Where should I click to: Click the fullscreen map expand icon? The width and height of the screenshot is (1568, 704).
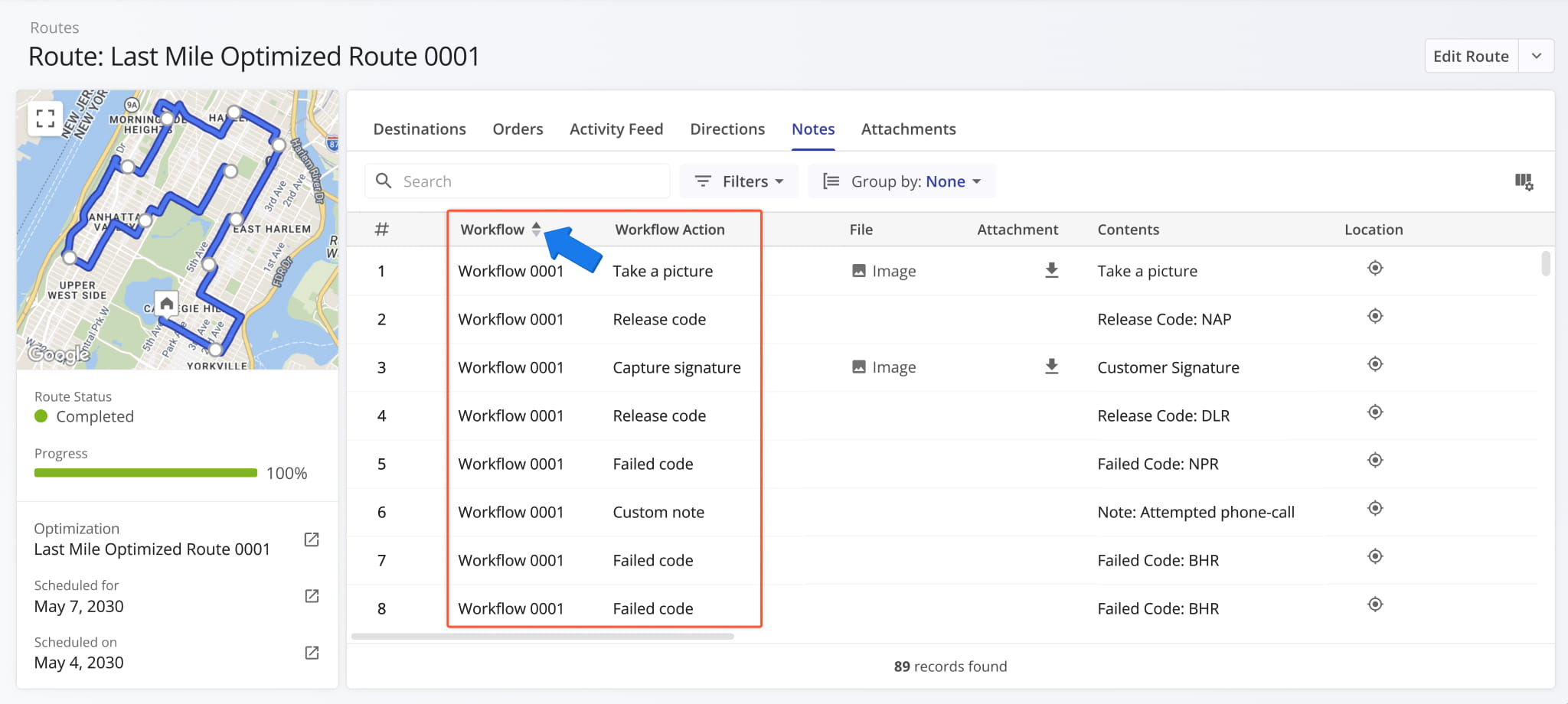pos(45,118)
